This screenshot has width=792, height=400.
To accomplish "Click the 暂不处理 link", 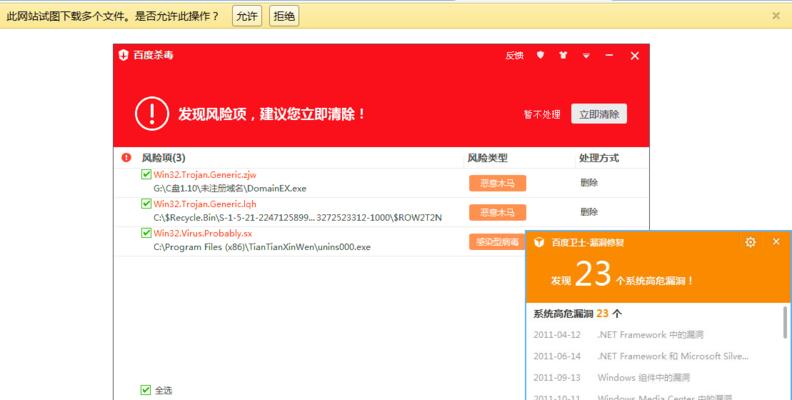I will point(542,115).
